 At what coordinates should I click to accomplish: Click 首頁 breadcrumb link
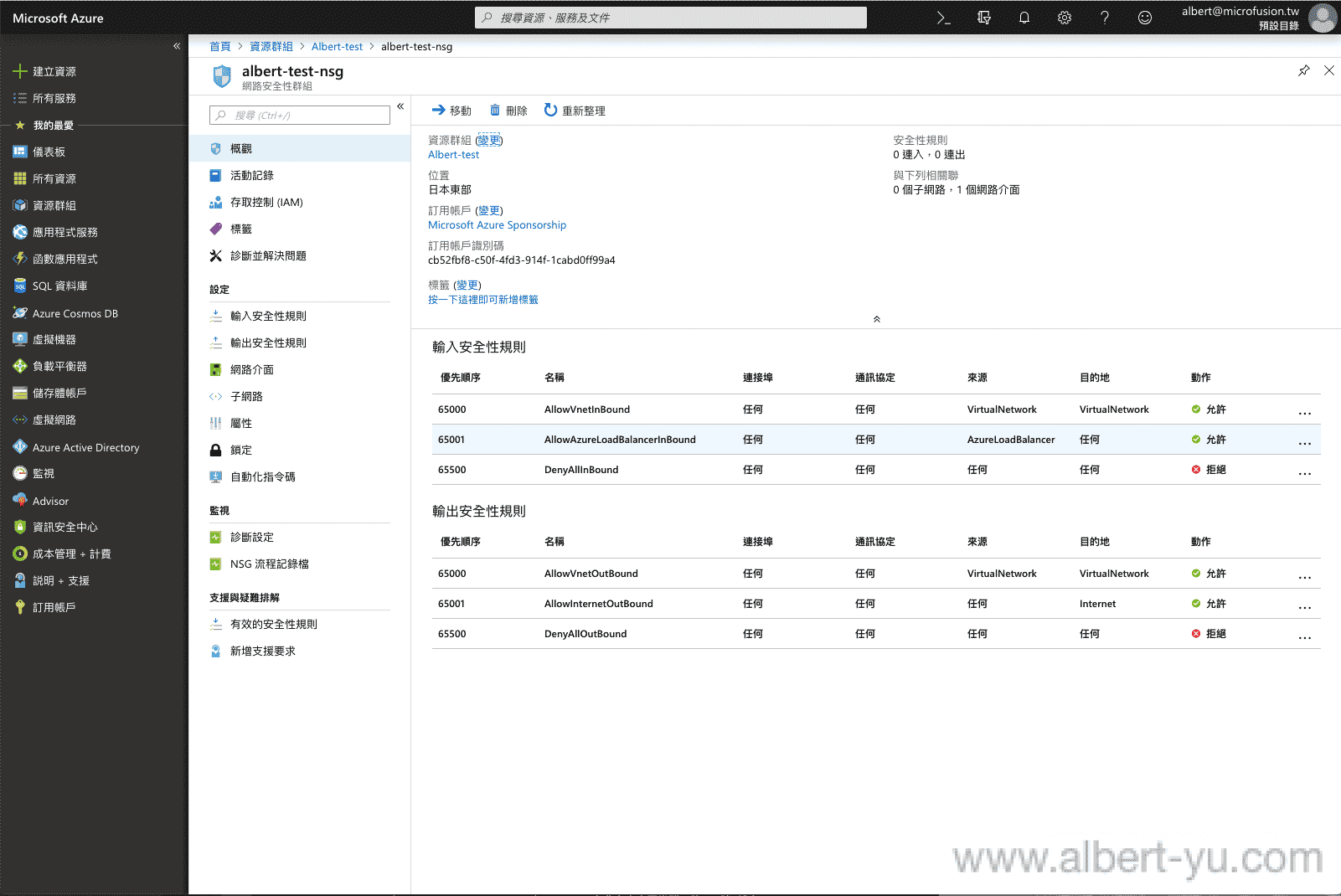click(220, 46)
